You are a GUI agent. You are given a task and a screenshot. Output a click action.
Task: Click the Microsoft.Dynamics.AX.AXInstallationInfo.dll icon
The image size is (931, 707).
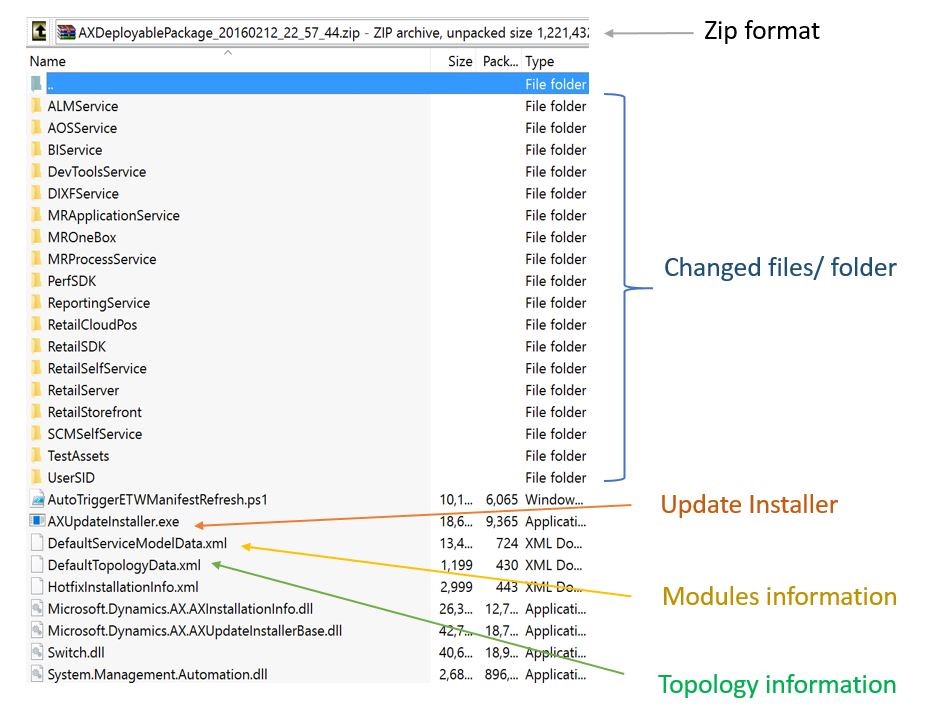(36, 609)
